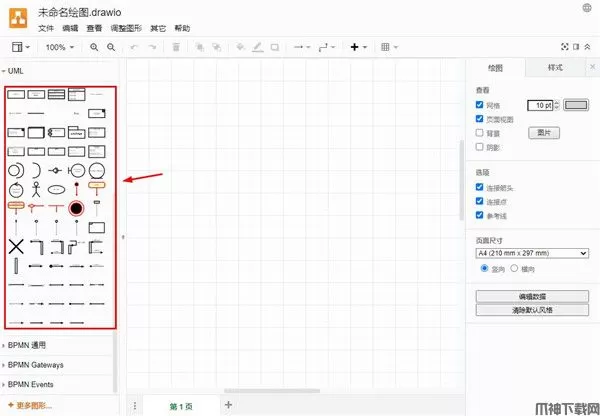
Task: Click the redo arrow icon
Action: (x=152, y=47)
